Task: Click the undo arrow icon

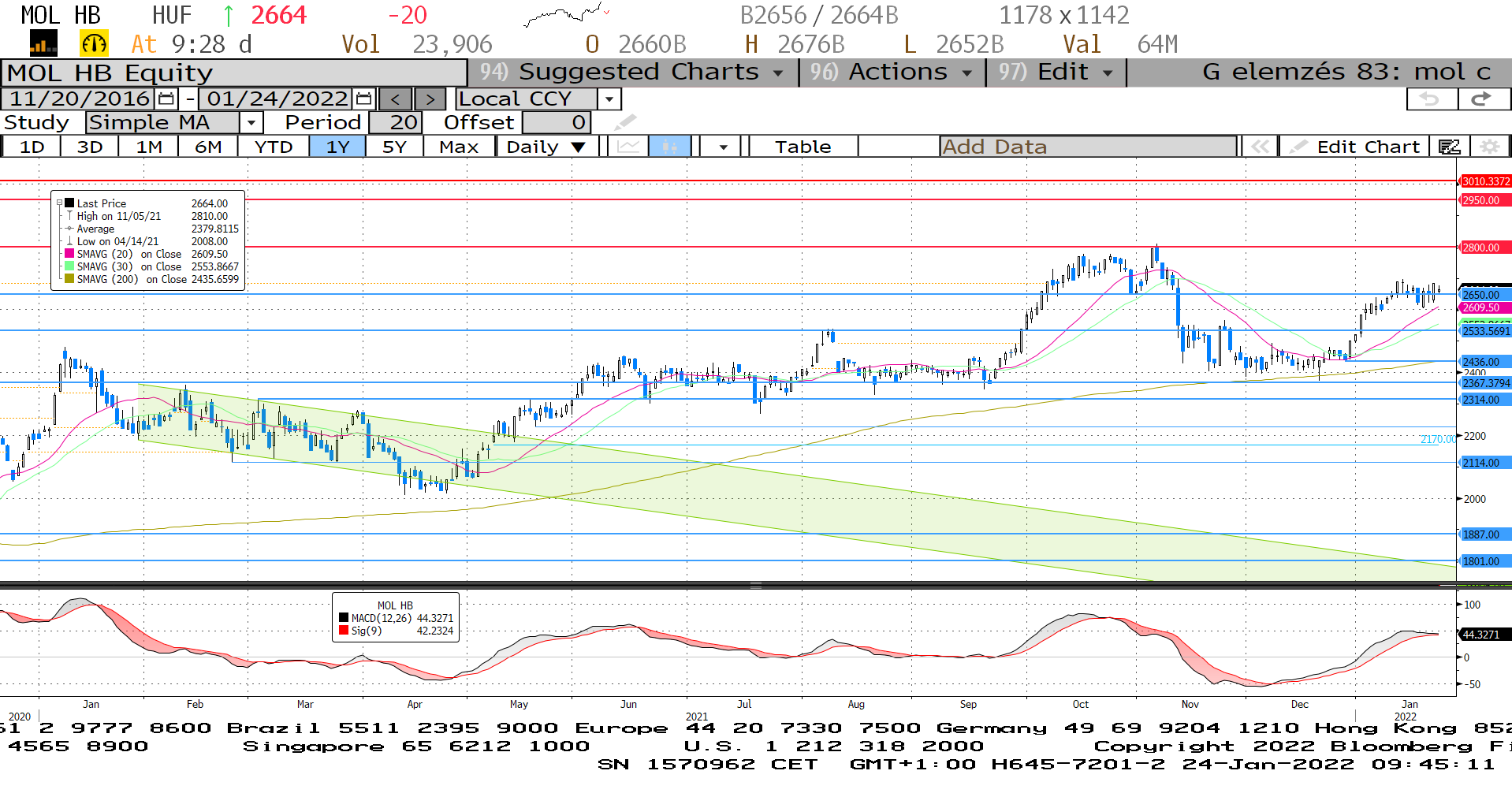Action: coord(1432,99)
